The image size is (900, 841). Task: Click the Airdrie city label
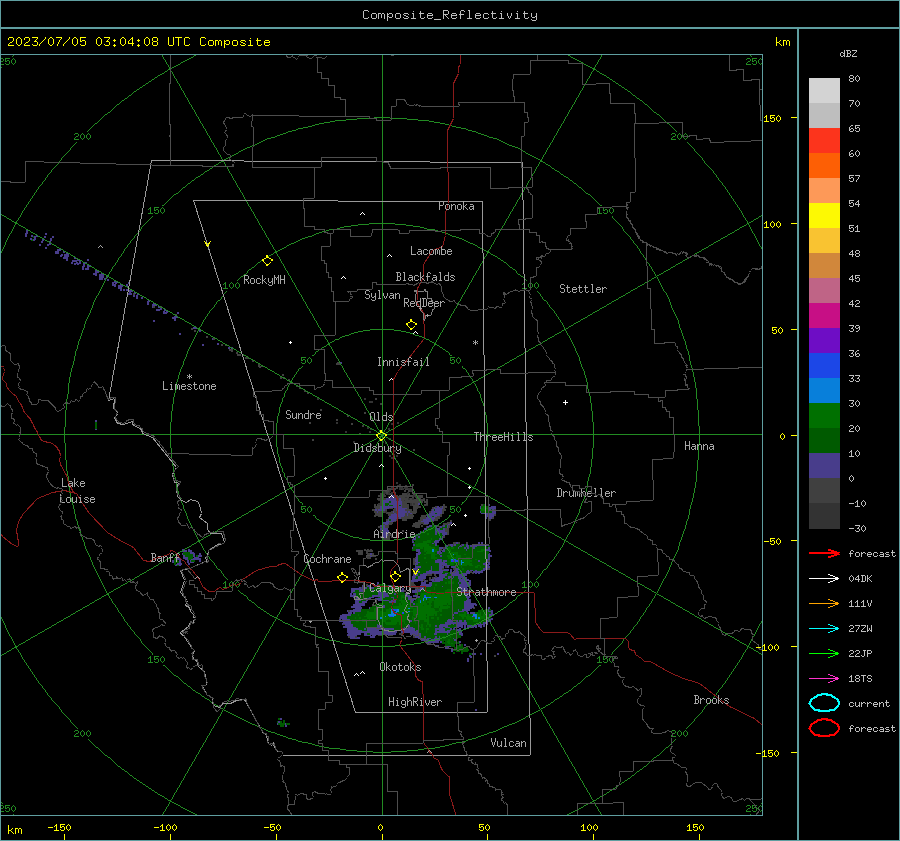coord(394,534)
